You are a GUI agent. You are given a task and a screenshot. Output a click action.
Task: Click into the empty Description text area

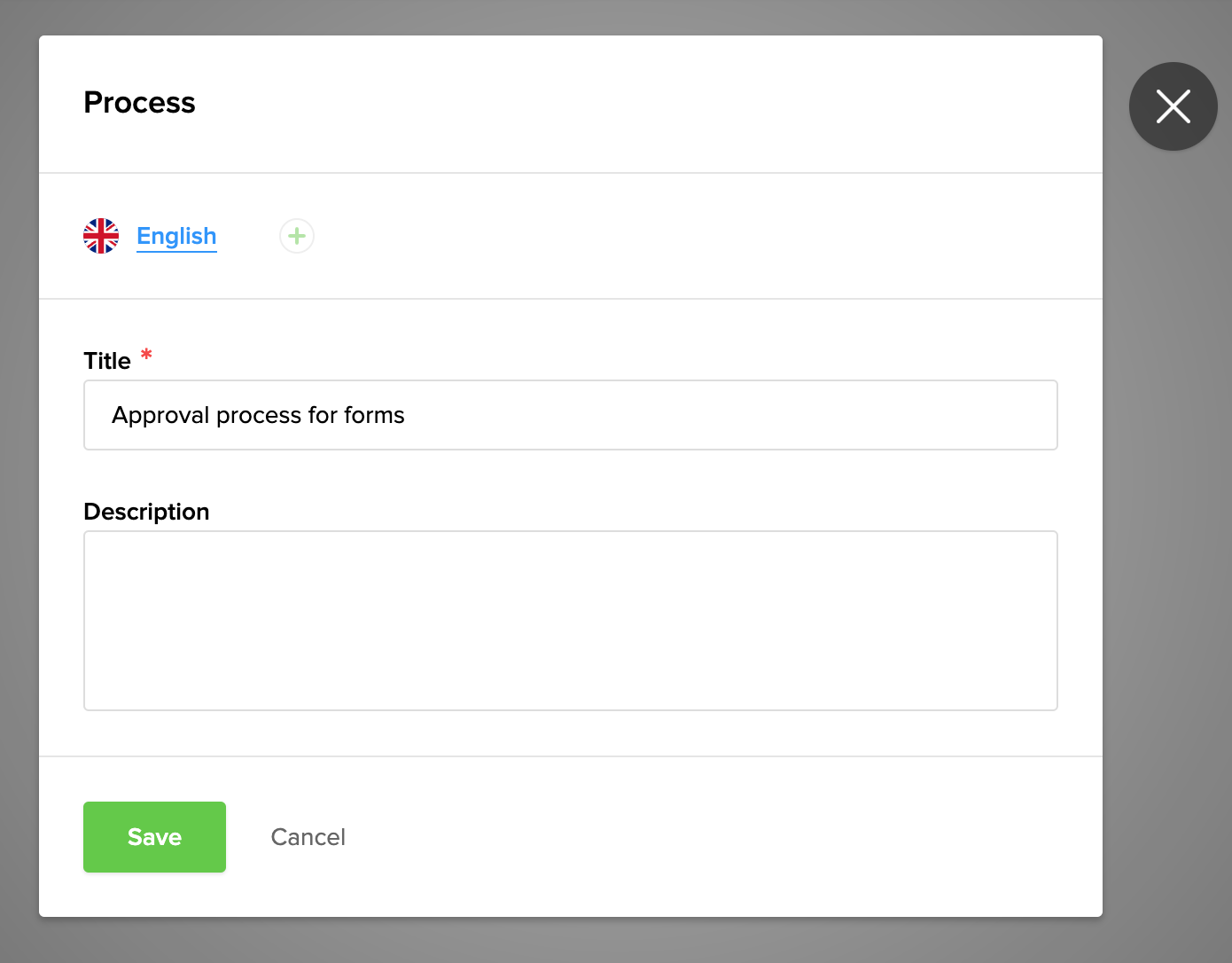(570, 621)
